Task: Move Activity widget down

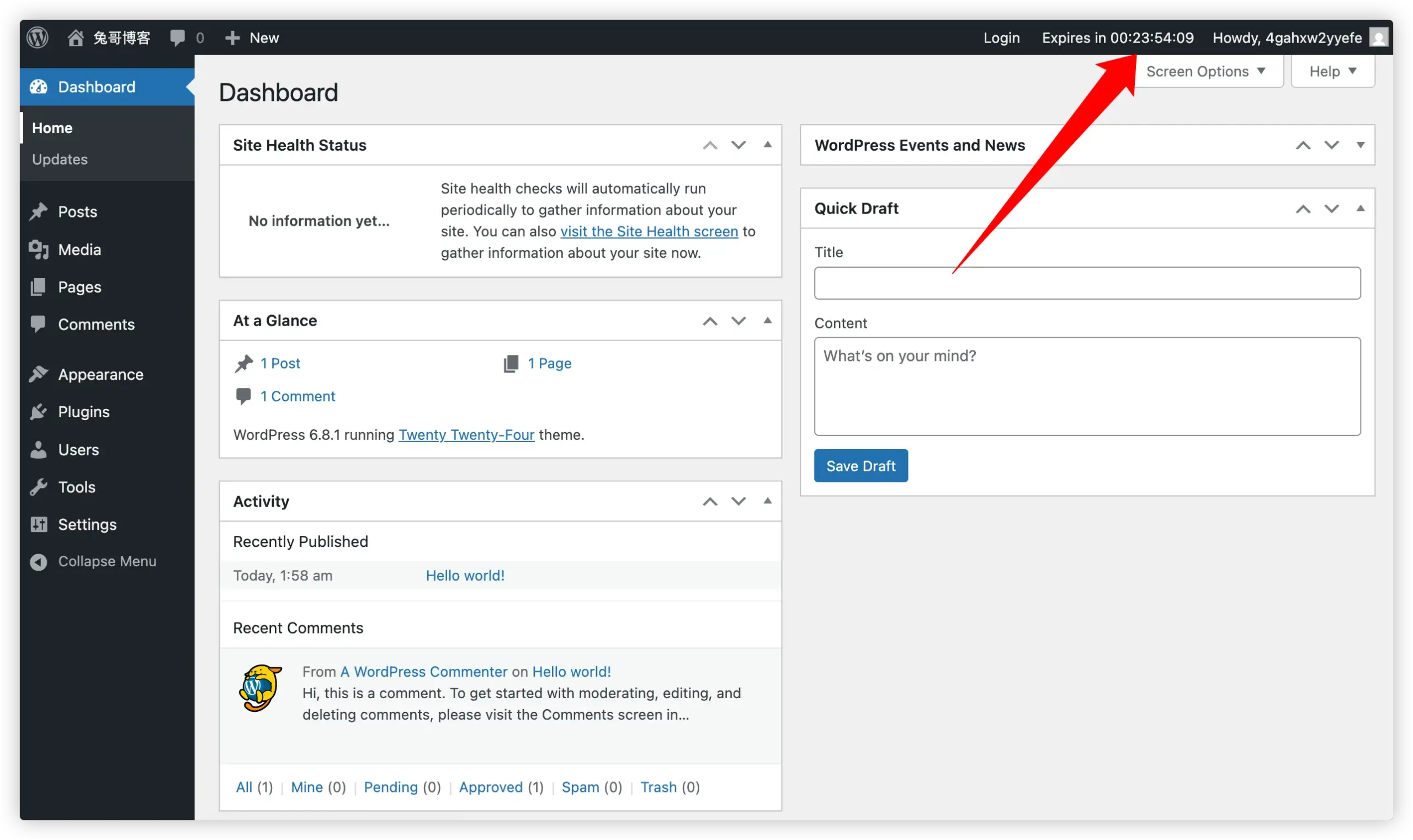Action: tap(738, 502)
